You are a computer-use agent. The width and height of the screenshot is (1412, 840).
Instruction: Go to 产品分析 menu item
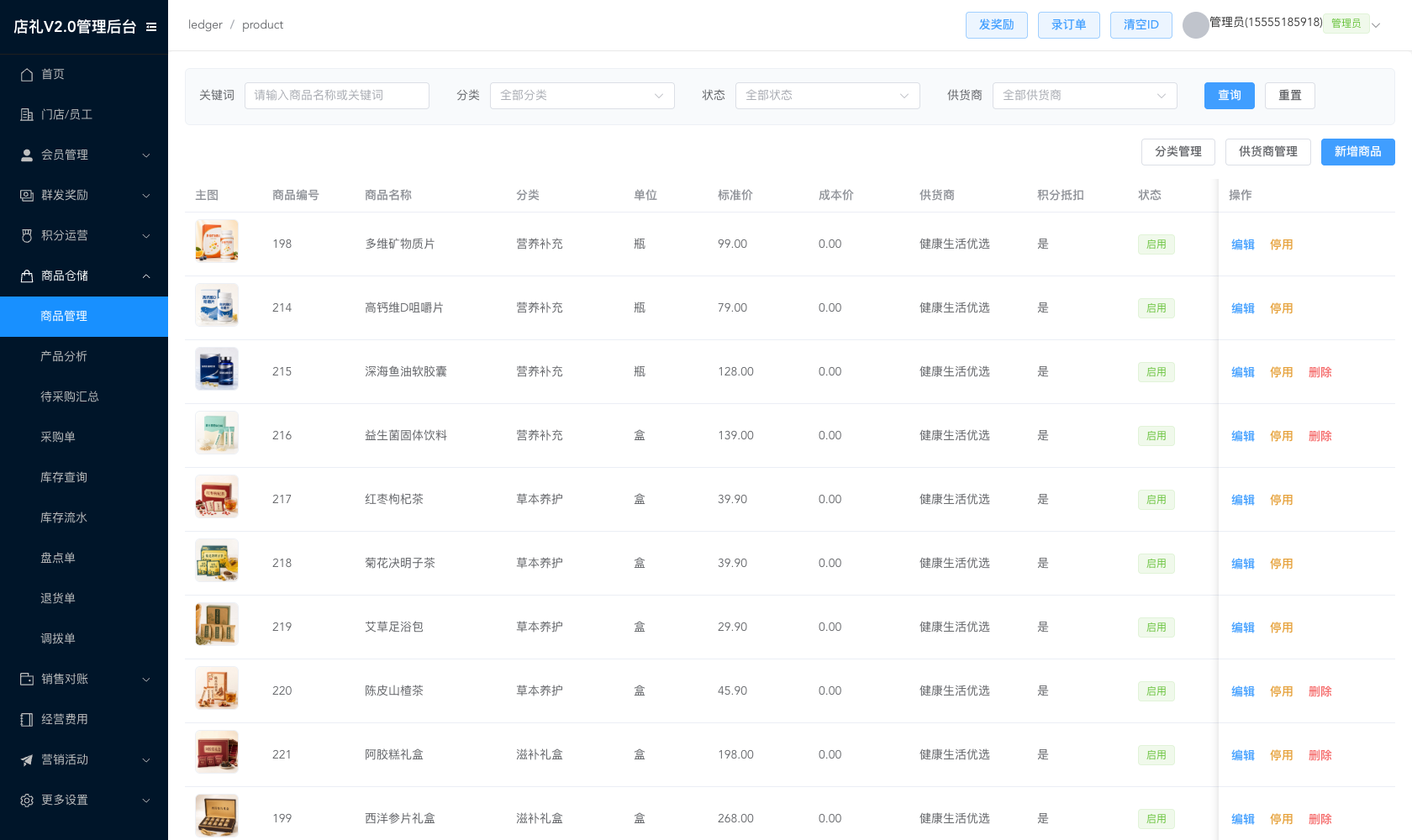(84, 357)
